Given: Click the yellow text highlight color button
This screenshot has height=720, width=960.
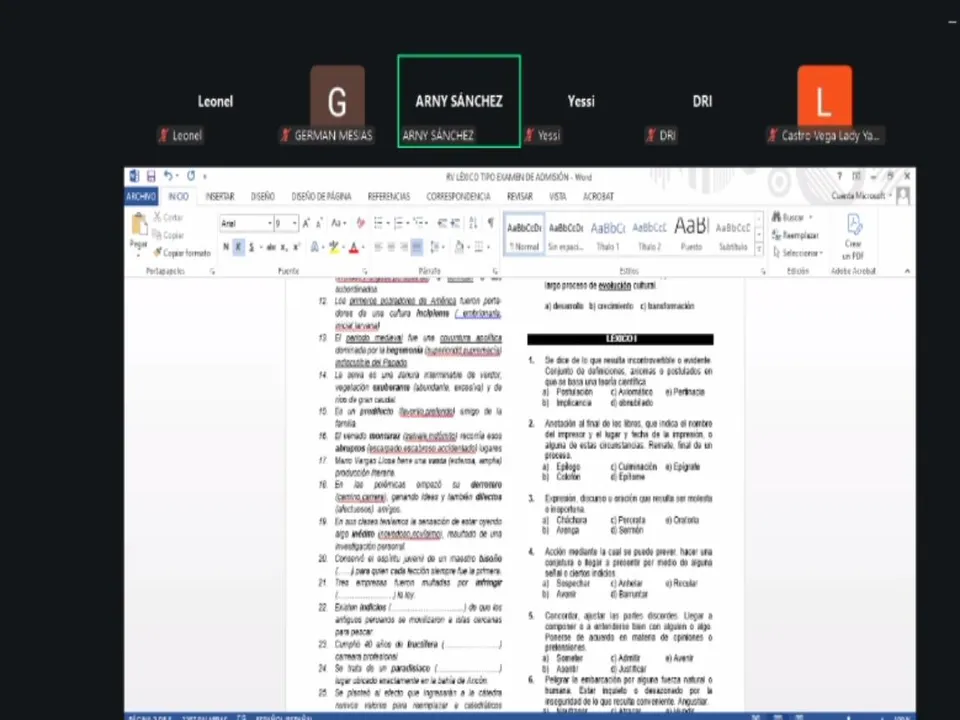Looking at the screenshot, I should [334, 247].
